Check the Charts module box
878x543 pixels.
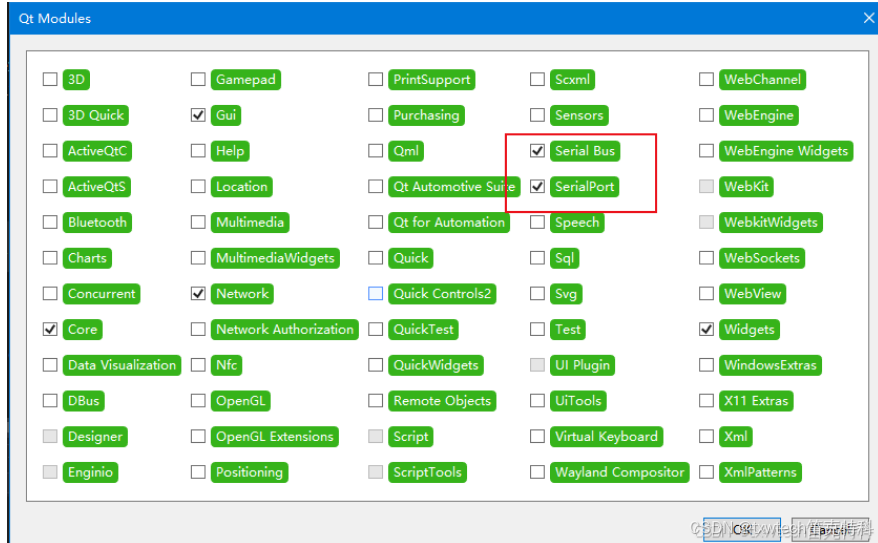click(50, 258)
